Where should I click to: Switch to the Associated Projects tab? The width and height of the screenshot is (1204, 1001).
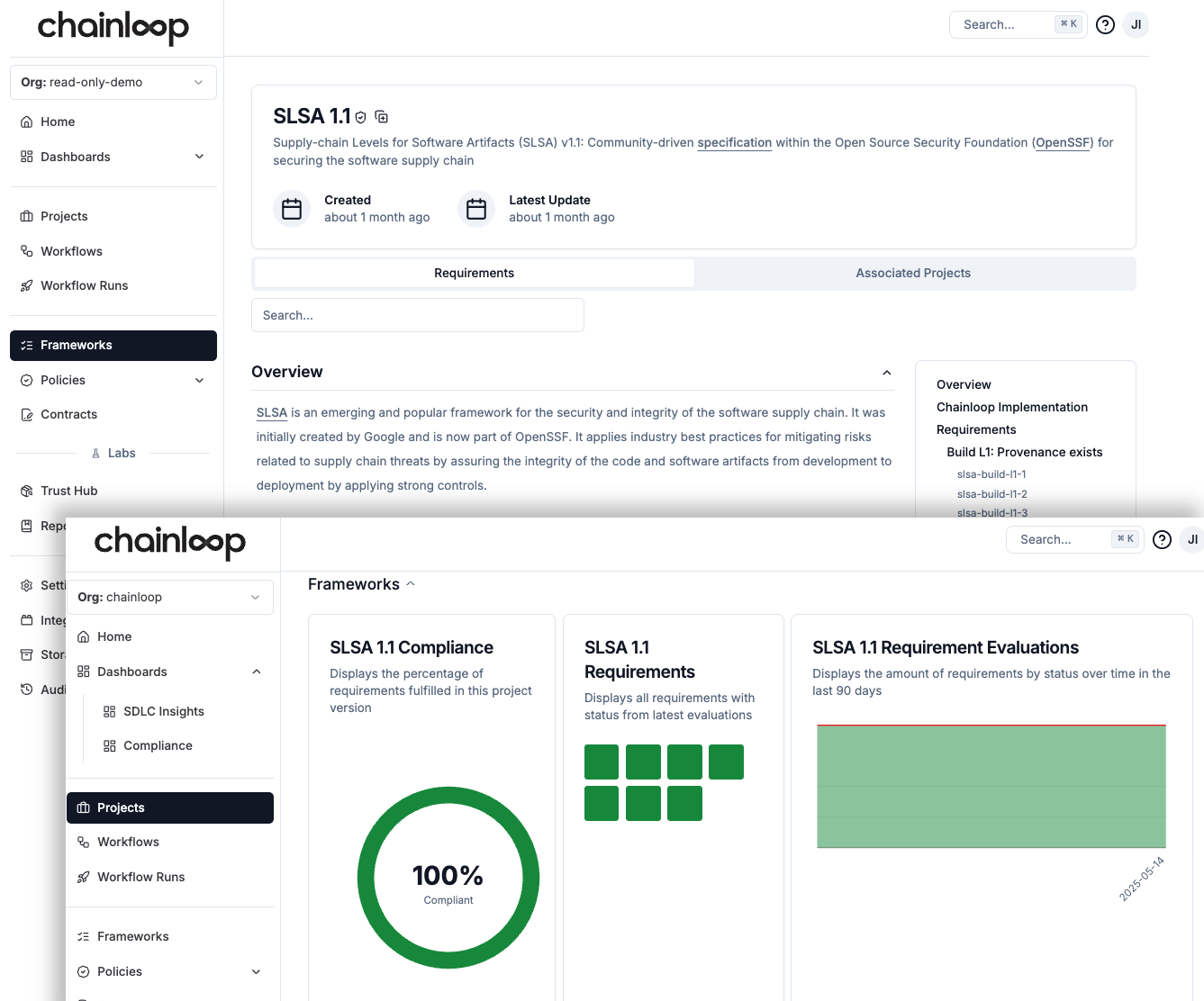[x=913, y=273]
